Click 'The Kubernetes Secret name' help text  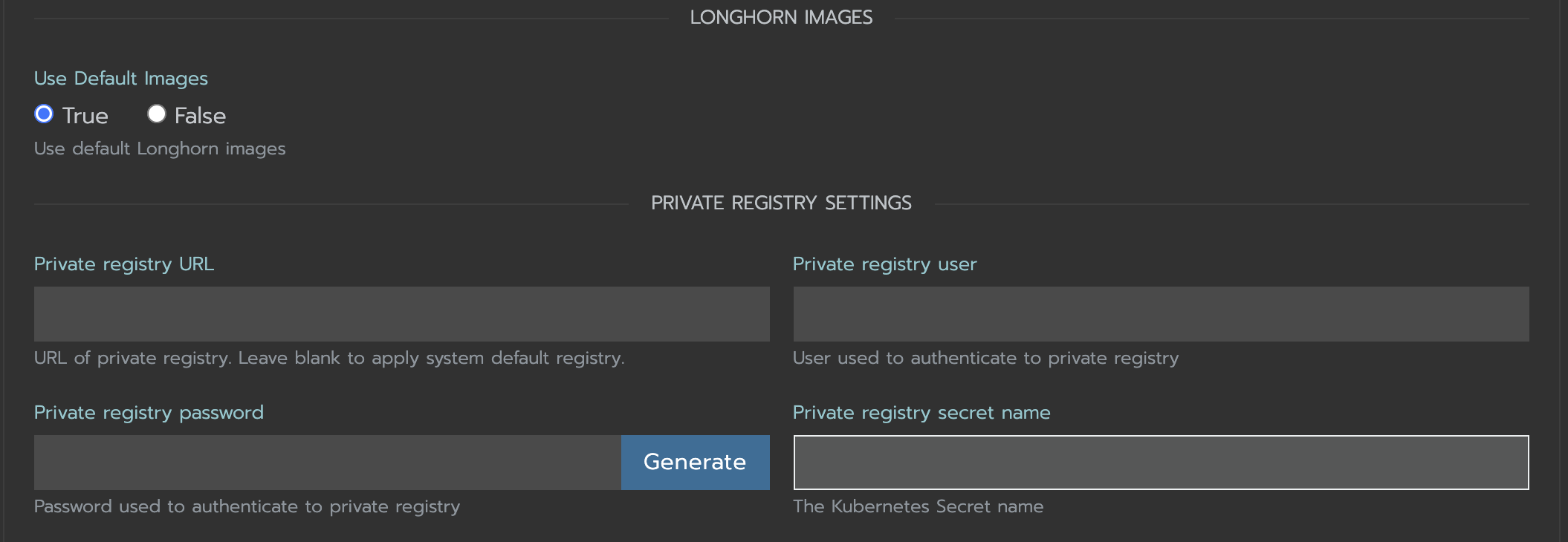(x=918, y=507)
